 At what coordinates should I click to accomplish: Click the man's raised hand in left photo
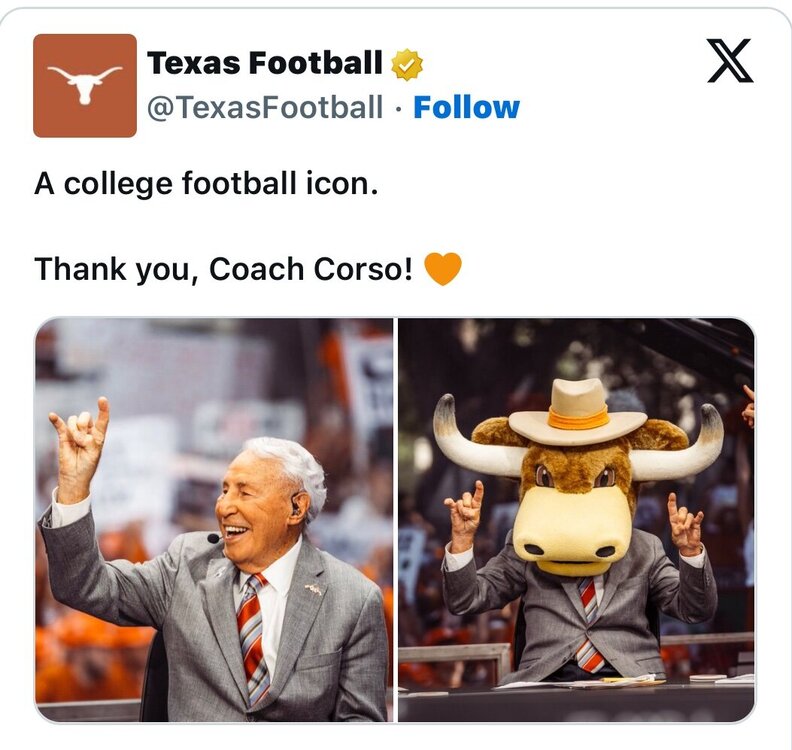click(80, 441)
